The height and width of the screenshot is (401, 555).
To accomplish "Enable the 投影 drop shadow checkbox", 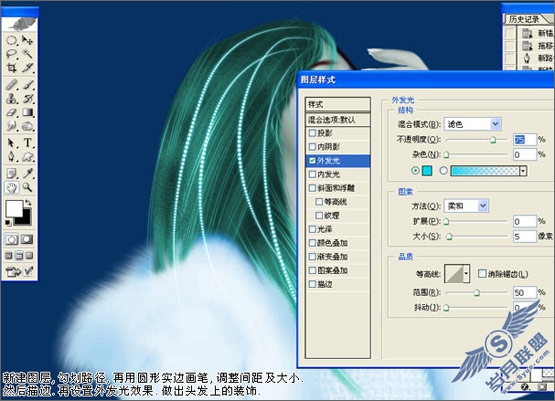I will click(312, 133).
